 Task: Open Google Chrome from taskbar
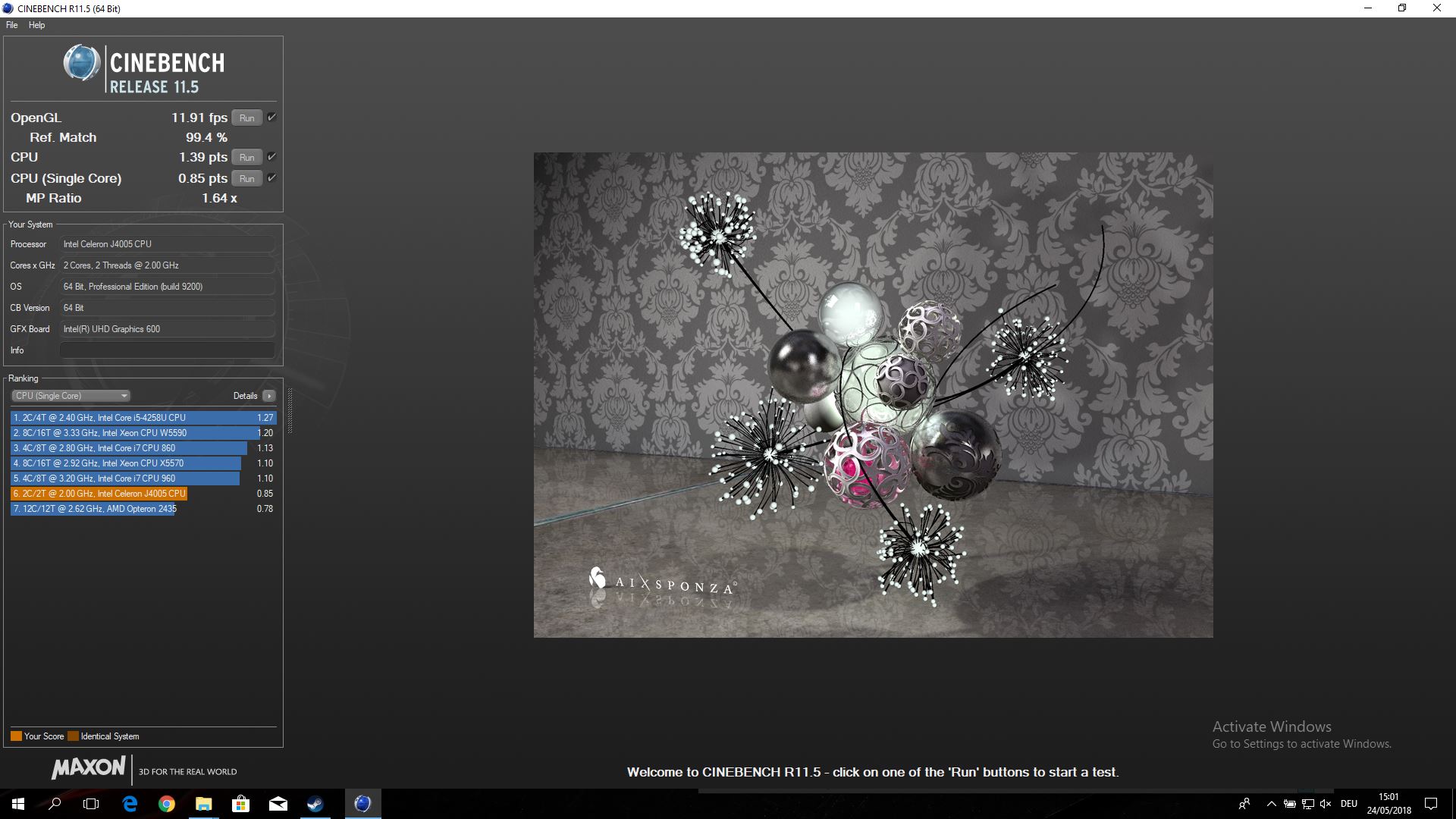click(x=167, y=804)
